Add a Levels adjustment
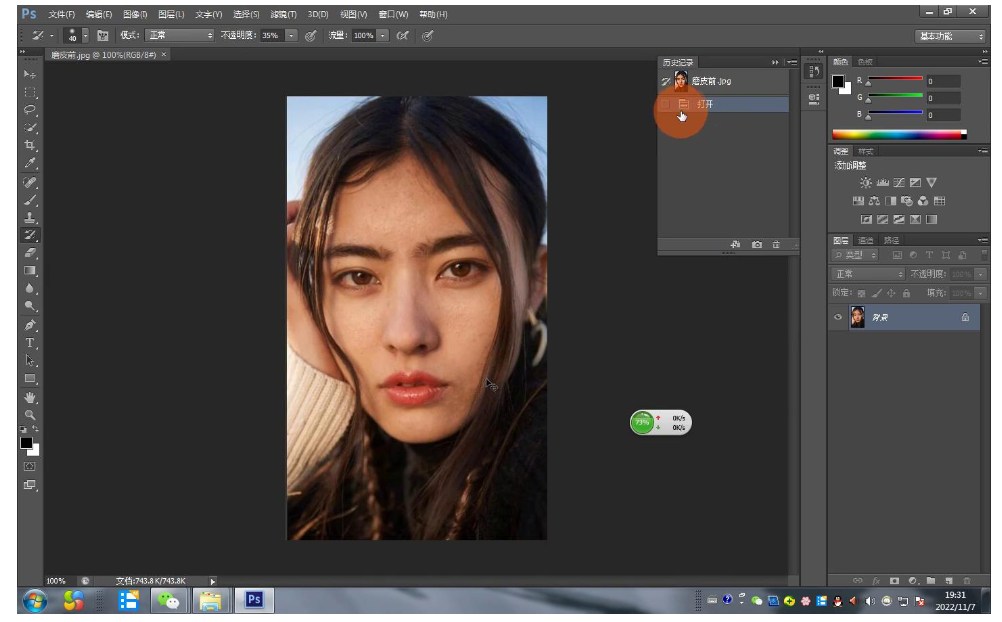 point(883,183)
